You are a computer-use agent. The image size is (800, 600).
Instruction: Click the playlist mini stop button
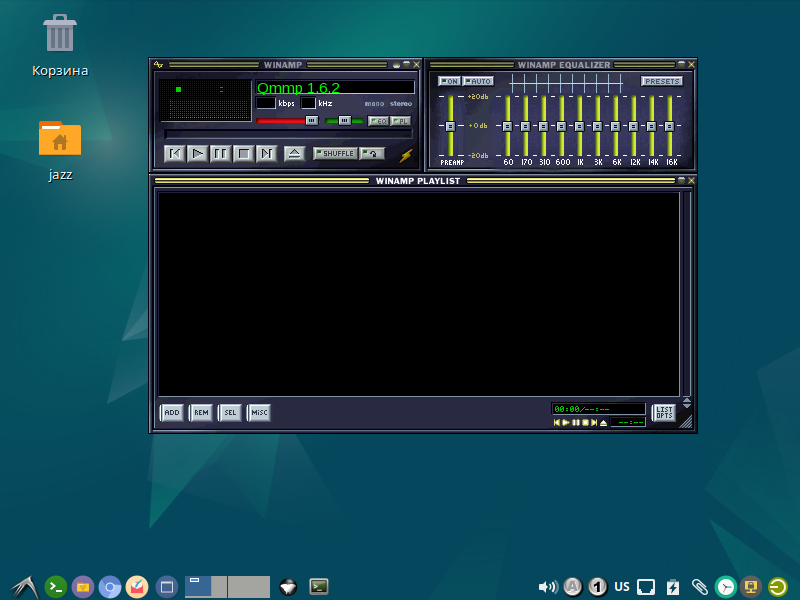[586, 422]
